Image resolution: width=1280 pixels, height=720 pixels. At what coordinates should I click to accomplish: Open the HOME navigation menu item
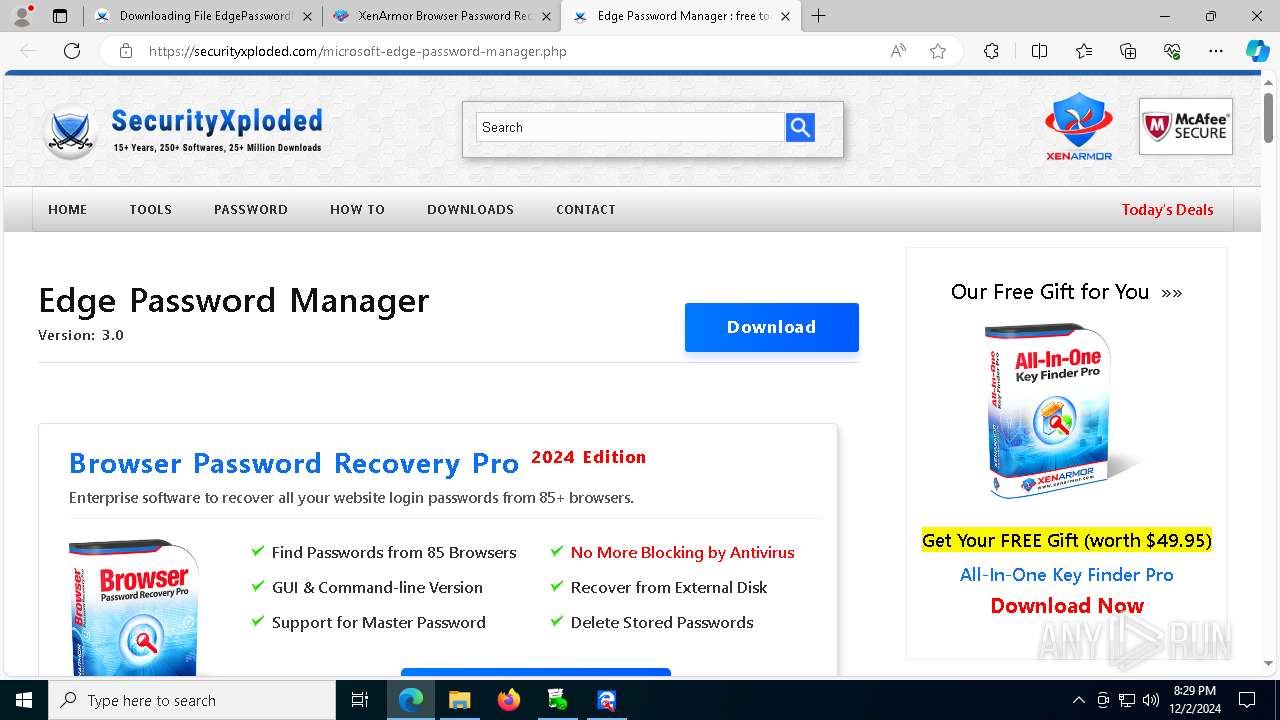pos(68,209)
